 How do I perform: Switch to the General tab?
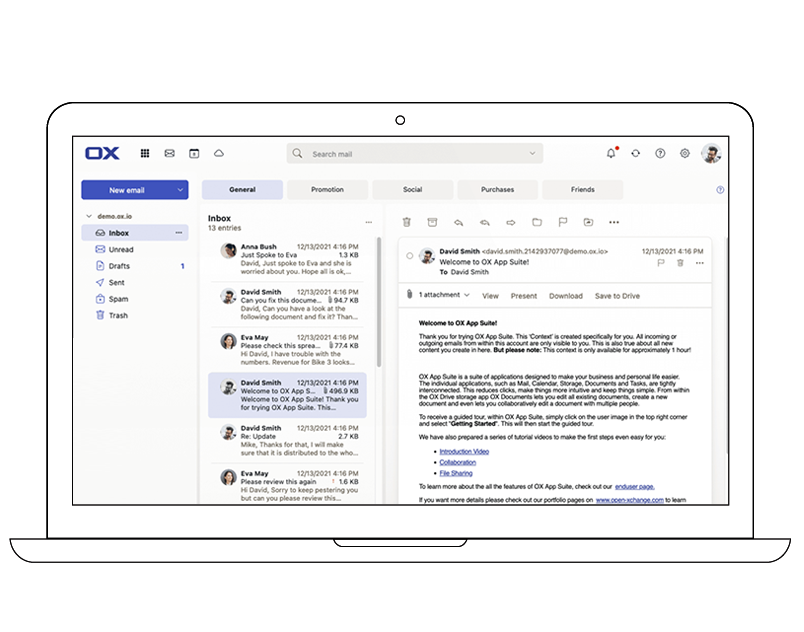pyautogui.click(x=242, y=190)
